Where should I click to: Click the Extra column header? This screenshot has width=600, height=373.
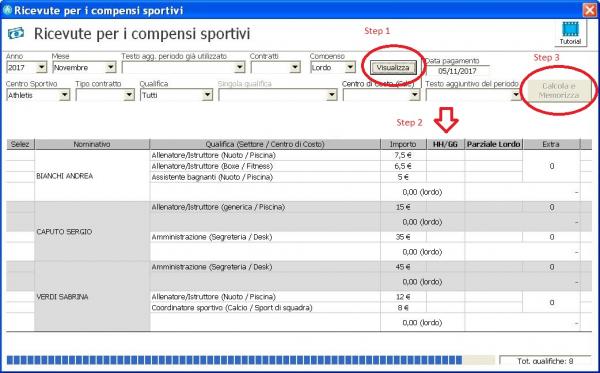pyautogui.click(x=551, y=144)
